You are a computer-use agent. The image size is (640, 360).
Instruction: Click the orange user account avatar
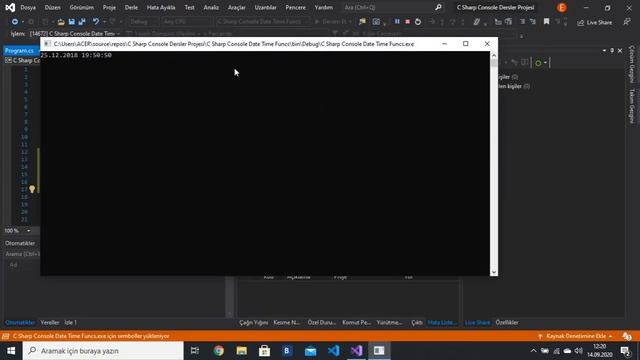pos(562,7)
